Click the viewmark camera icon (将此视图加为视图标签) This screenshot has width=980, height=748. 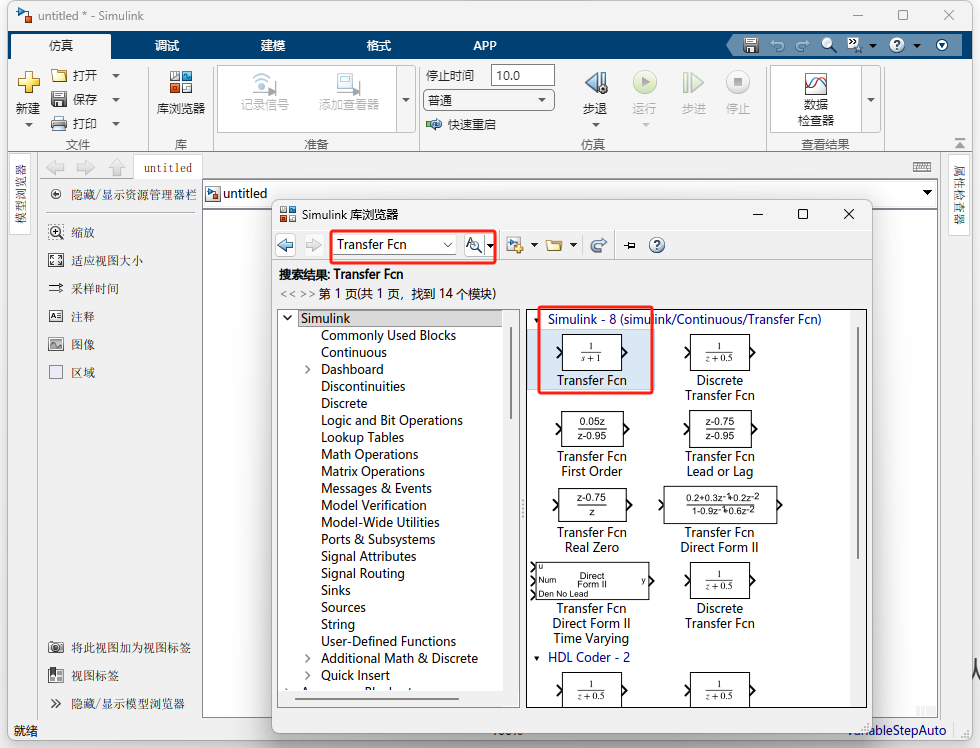[x=56, y=647]
